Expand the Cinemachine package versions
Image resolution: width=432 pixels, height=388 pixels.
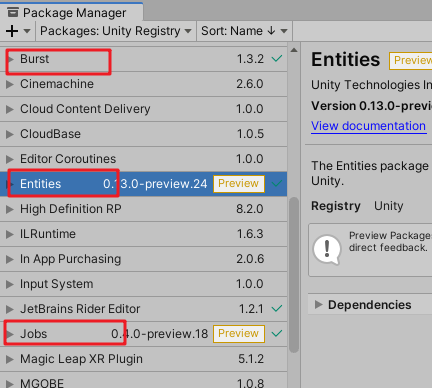point(10,84)
